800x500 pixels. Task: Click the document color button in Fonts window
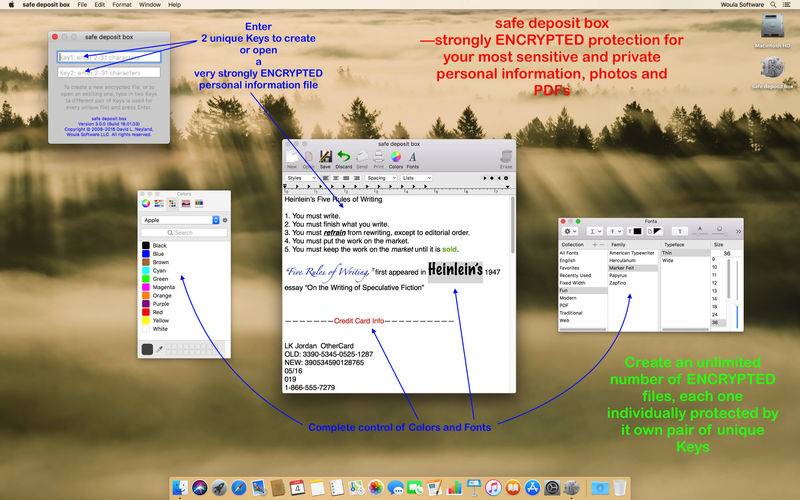[655, 231]
